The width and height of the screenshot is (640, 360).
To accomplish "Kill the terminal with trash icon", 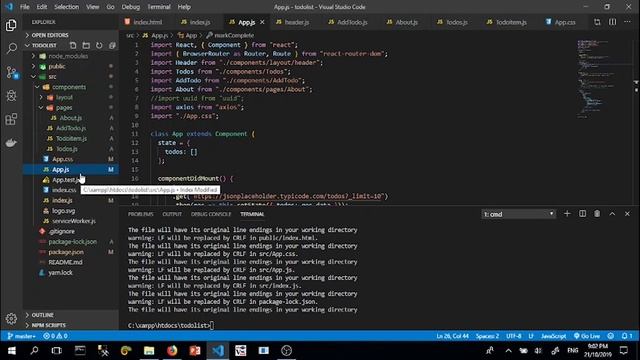I will (x=597, y=213).
